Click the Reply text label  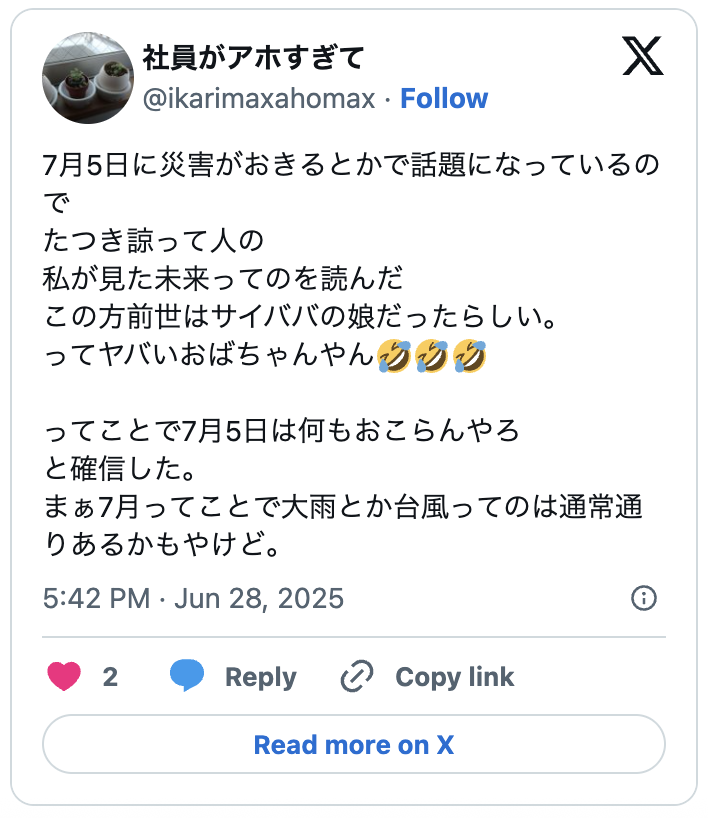tap(260, 677)
